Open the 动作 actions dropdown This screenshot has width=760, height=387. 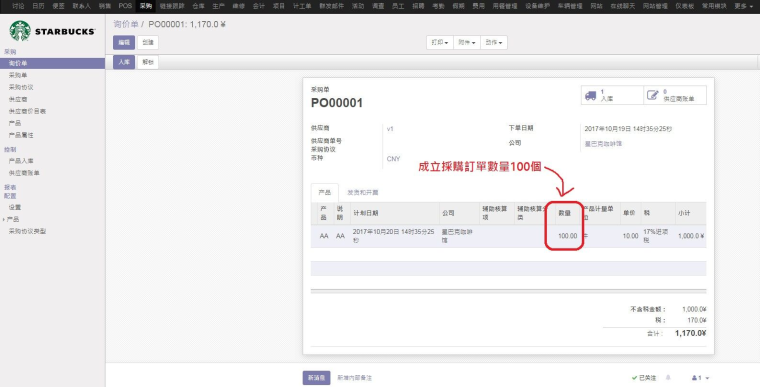pos(494,43)
